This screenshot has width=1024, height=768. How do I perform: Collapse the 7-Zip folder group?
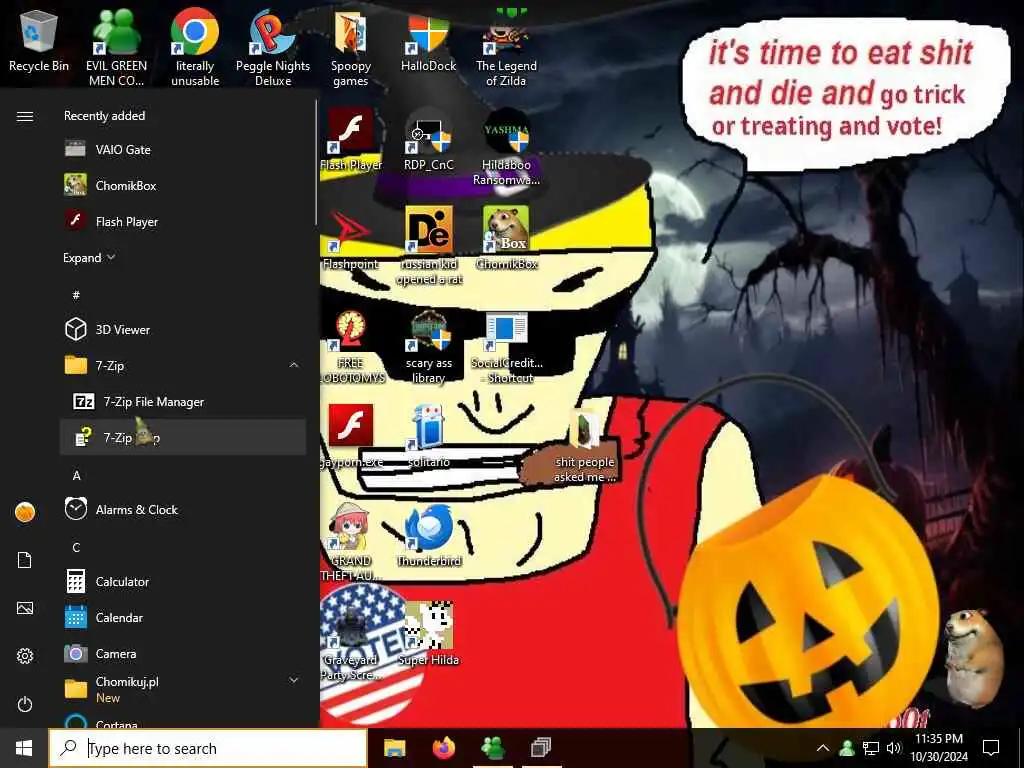[294, 365]
